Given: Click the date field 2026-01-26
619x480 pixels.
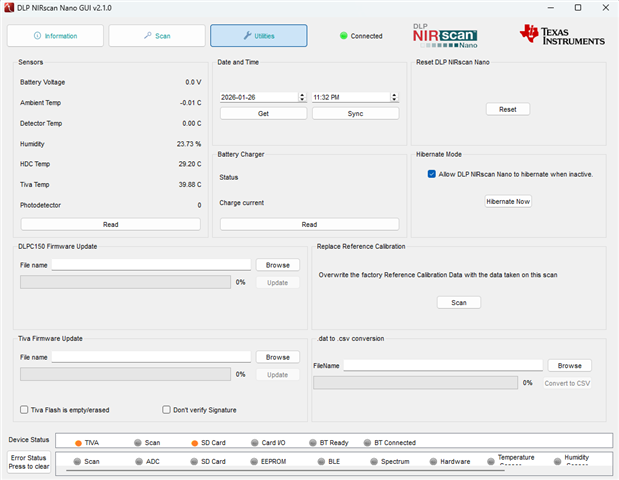Looking at the screenshot, I should point(259,97).
